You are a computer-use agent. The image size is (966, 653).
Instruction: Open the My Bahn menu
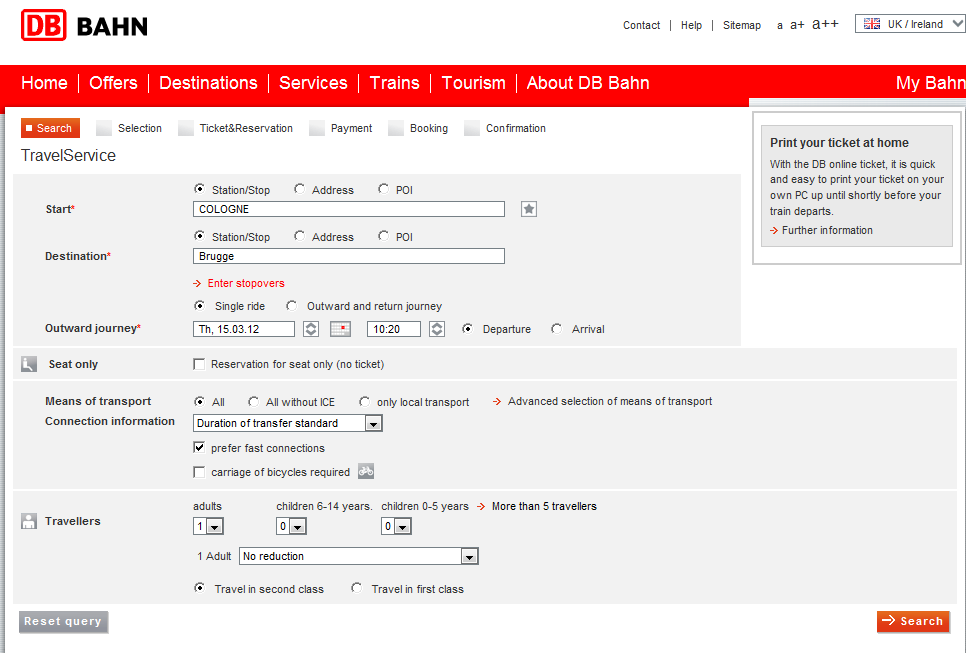(930, 83)
